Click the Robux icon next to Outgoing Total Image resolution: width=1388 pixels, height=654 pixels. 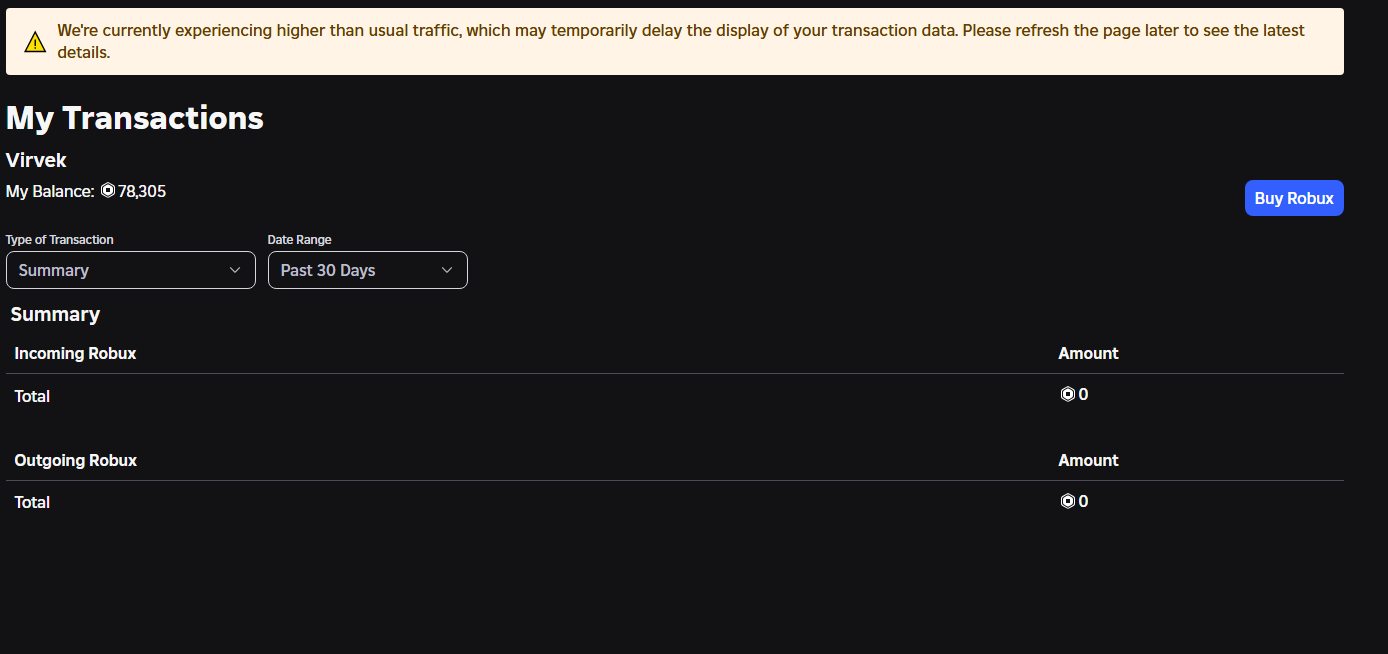coord(1067,500)
